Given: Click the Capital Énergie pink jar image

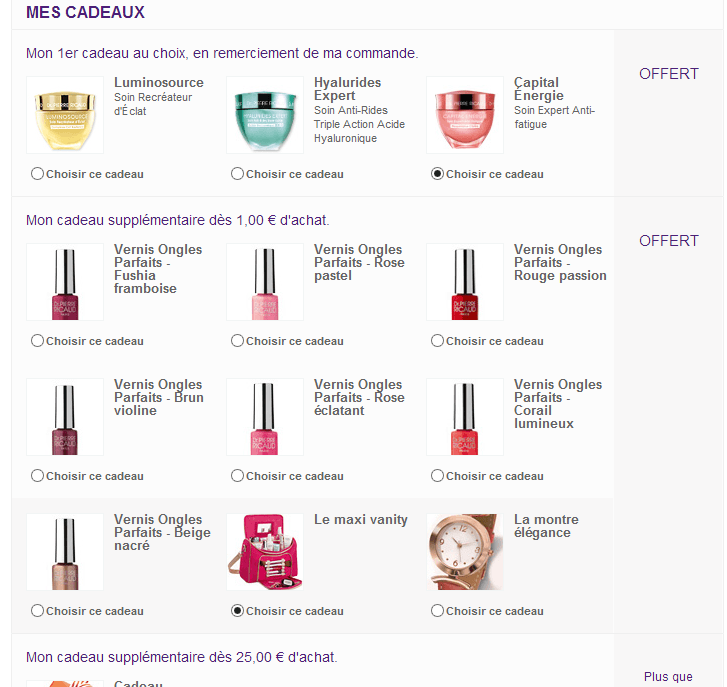Looking at the screenshot, I should click(x=465, y=115).
